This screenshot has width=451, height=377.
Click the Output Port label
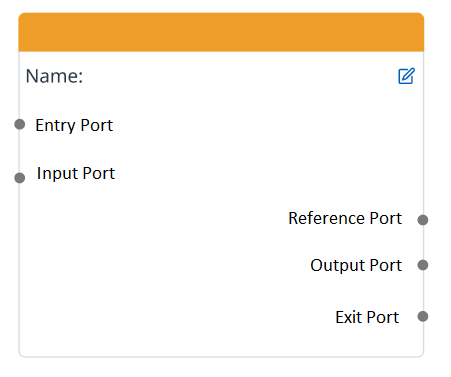click(356, 266)
